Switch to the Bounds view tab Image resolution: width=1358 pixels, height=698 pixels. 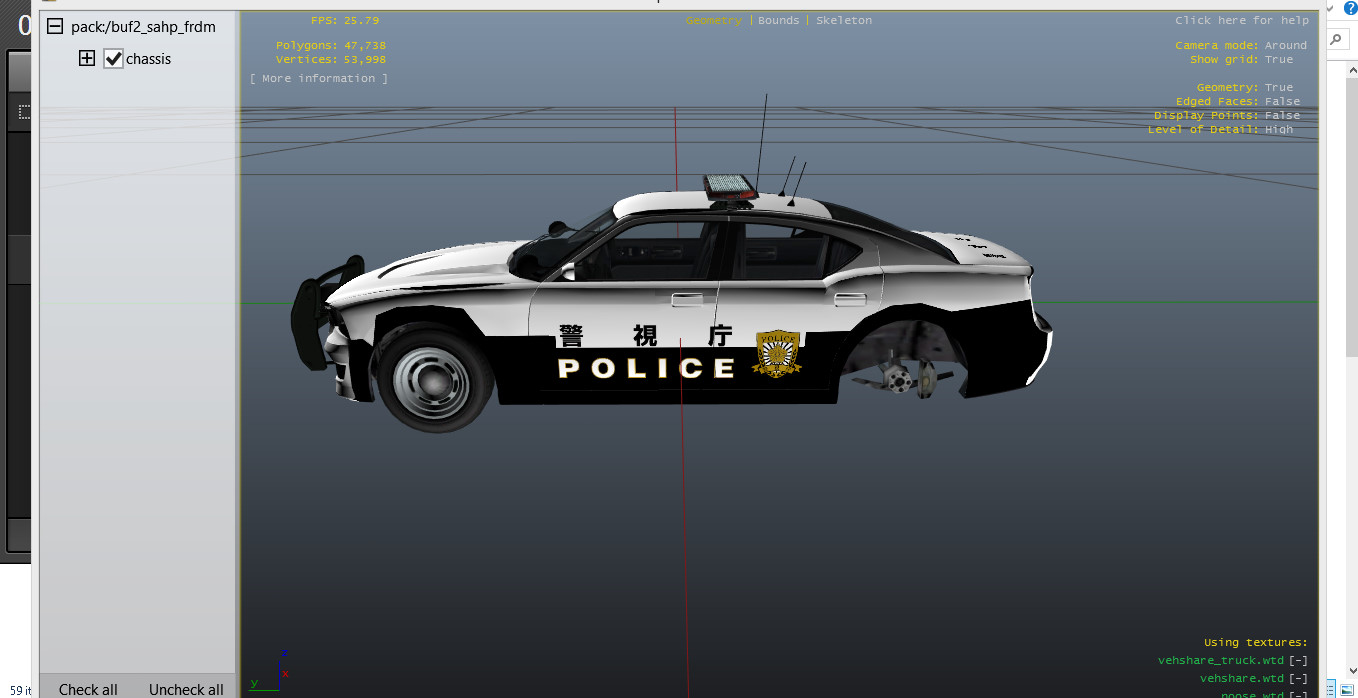[x=778, y=21]
